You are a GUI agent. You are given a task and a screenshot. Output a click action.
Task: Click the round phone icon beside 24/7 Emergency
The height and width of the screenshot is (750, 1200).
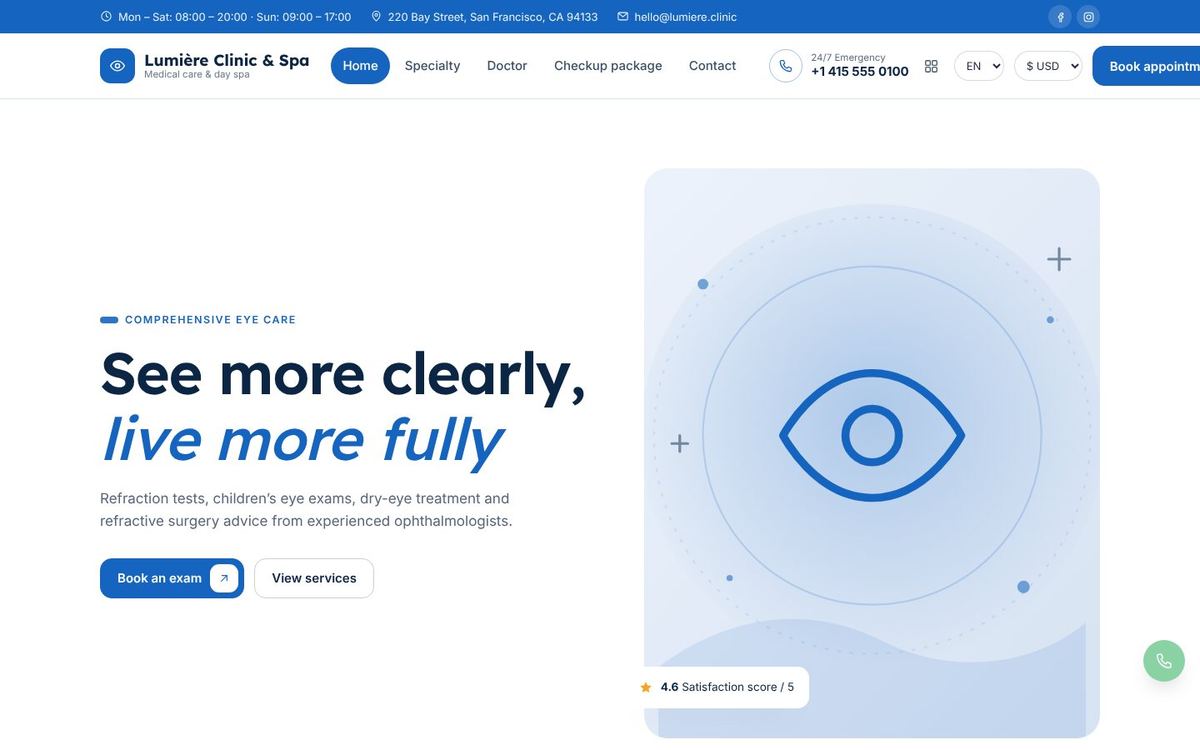786,66
